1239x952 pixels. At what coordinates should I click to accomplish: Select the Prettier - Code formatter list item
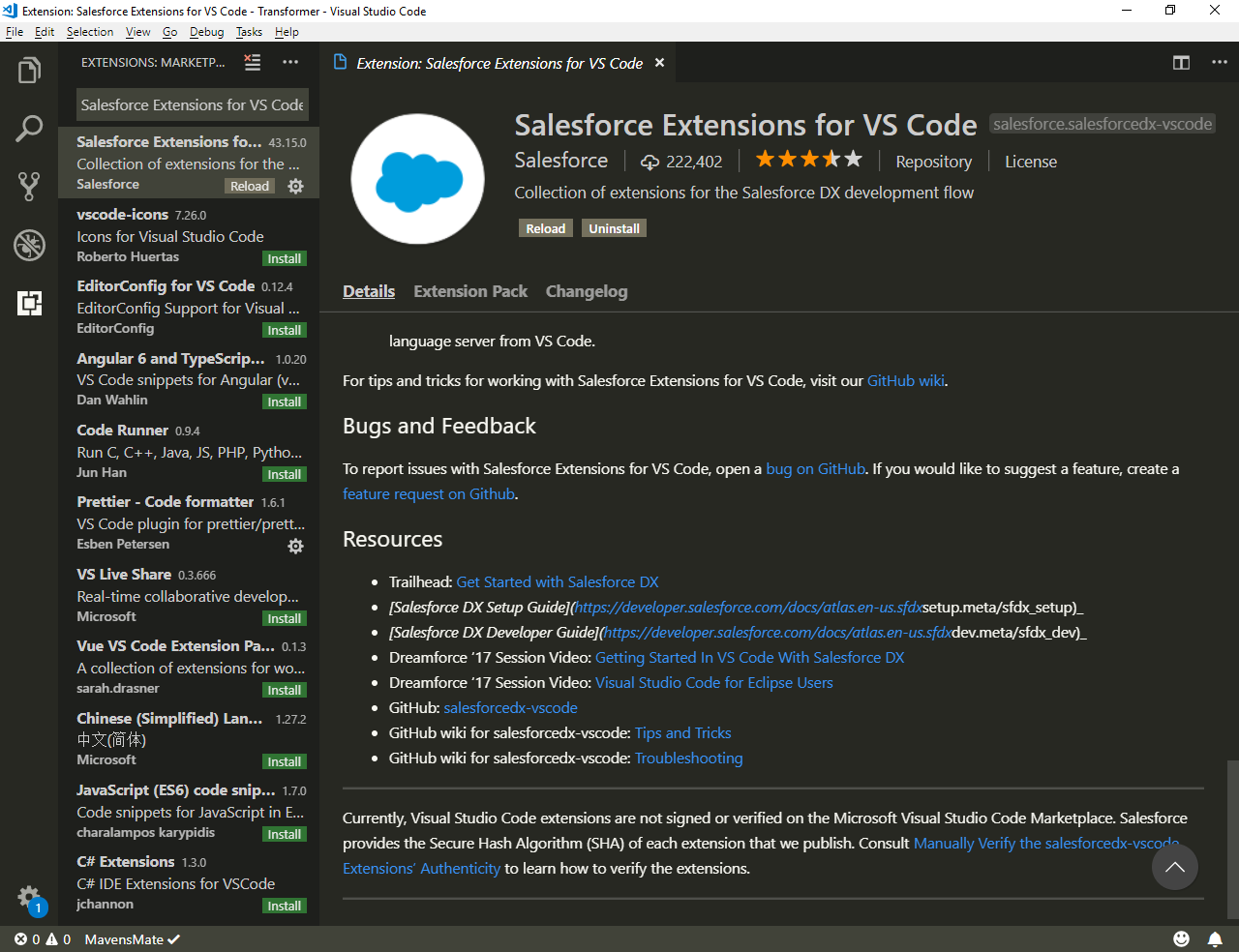pyautogui.click(x=189, y=523)
